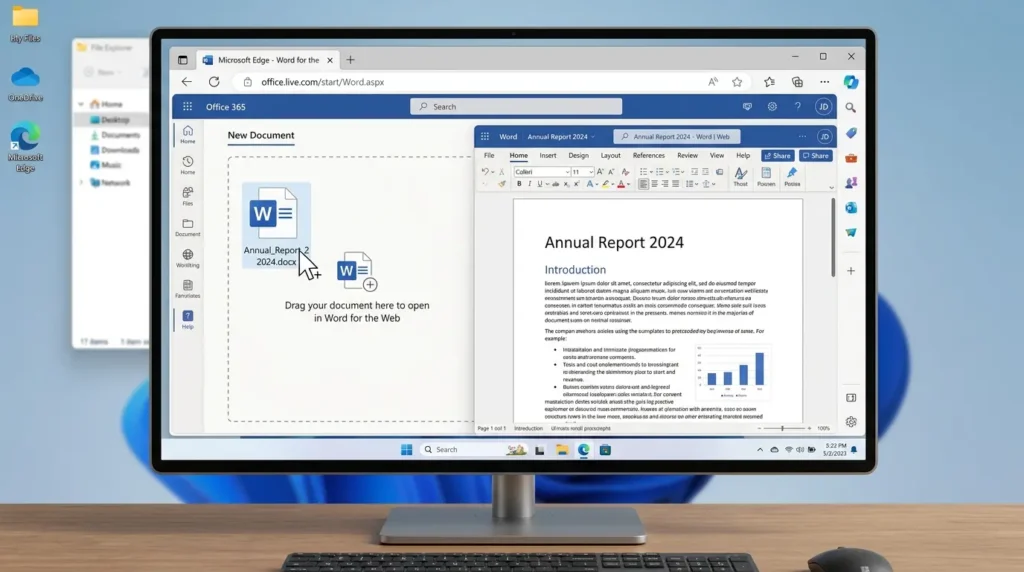The image size is (1024, 572).
Task: Open the References ribbon tab
Action: [x=648, y=155]
